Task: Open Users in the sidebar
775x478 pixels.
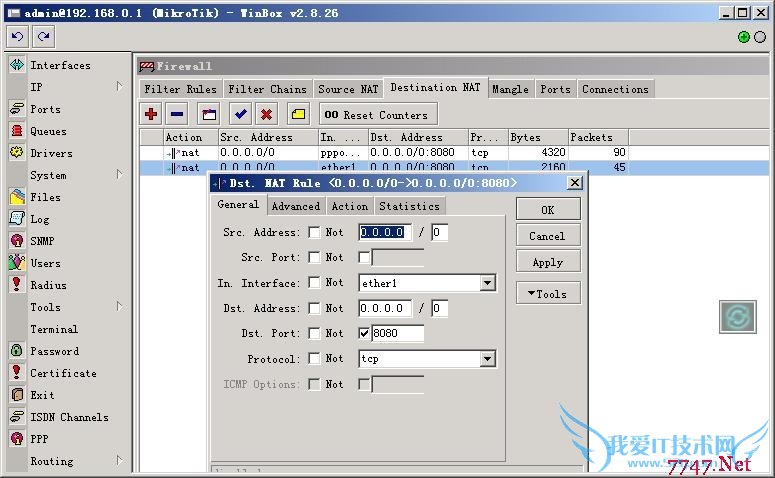Action: 45,263
